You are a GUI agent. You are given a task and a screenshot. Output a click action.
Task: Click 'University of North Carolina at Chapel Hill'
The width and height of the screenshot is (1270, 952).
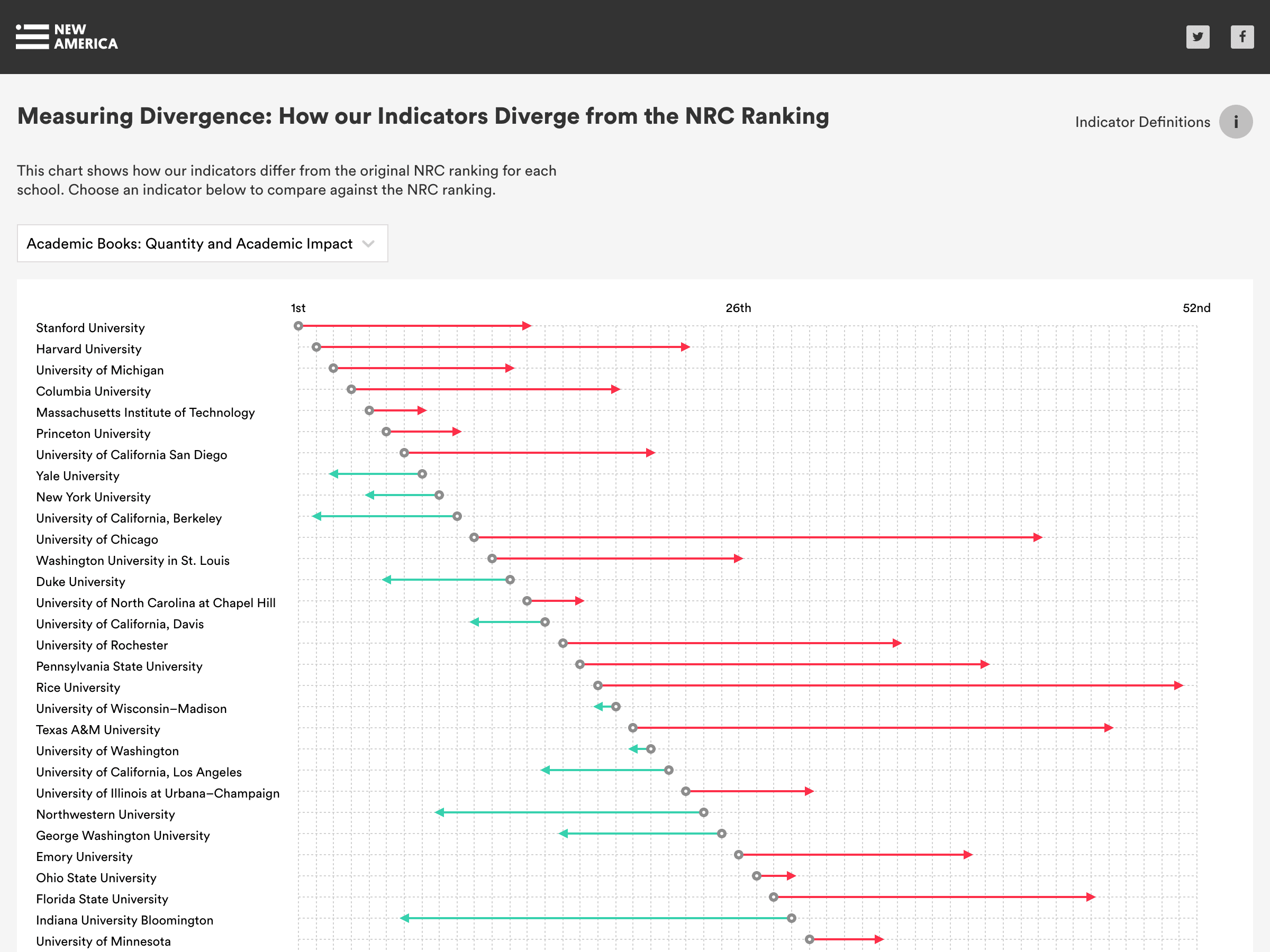click(x=156, y=603)
